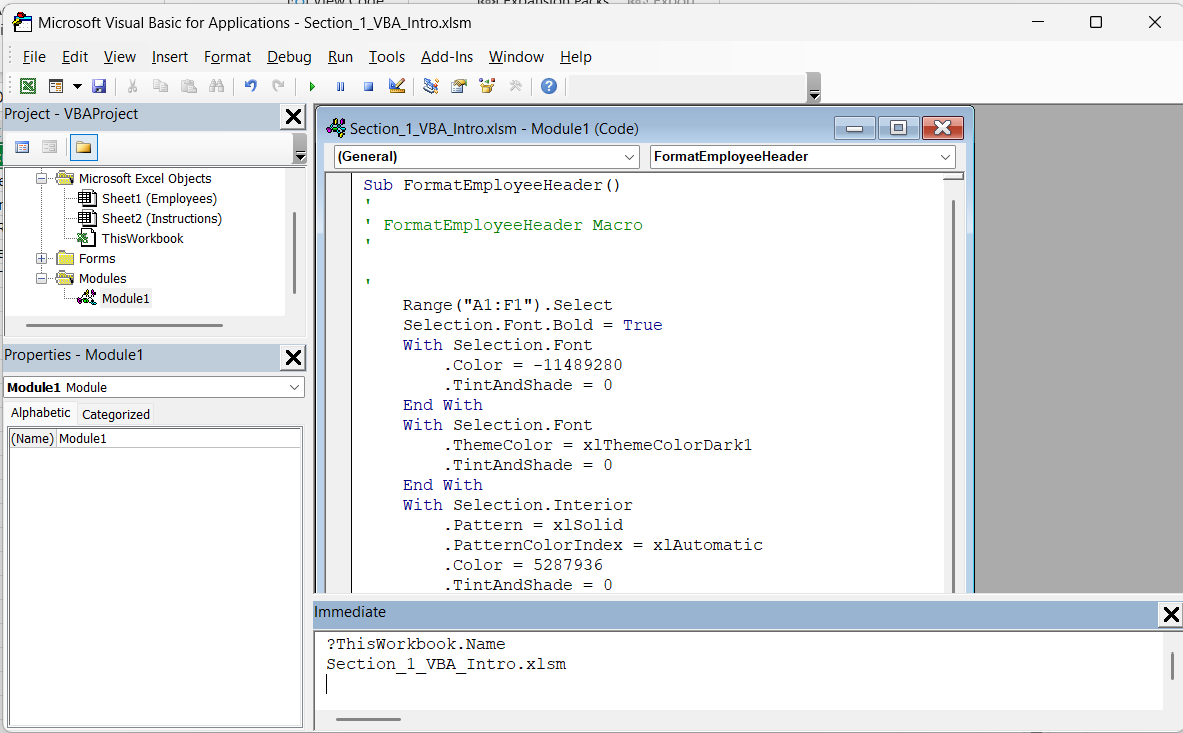Click the line "Range("A1:F1").Select"
Screen dimensions: 1183x733
pos(507,305)
